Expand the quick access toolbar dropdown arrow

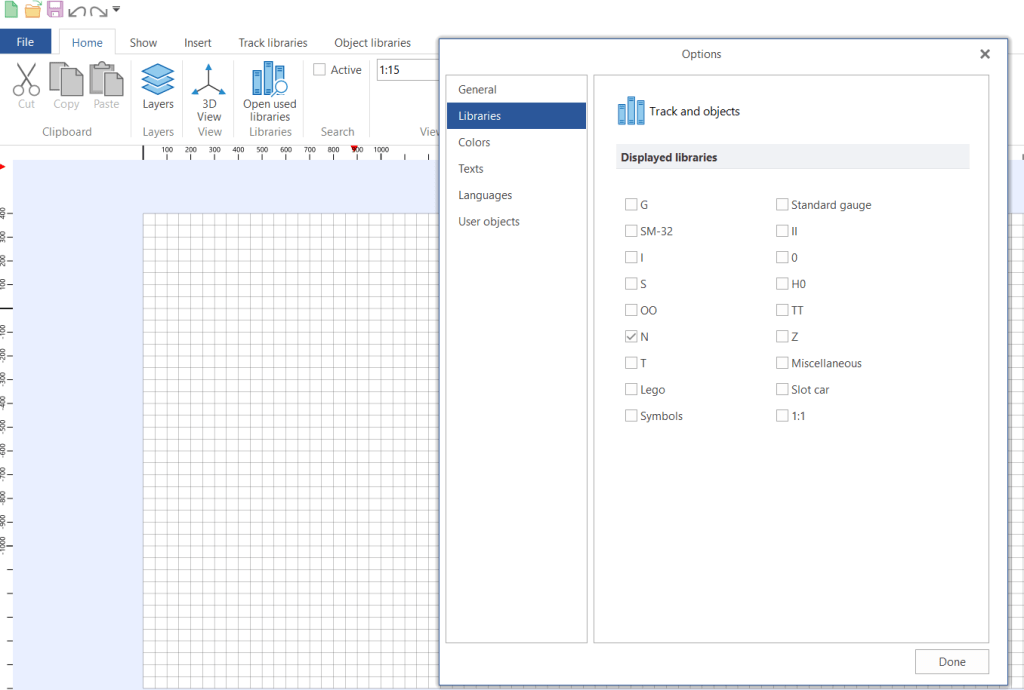coord(117,11)
